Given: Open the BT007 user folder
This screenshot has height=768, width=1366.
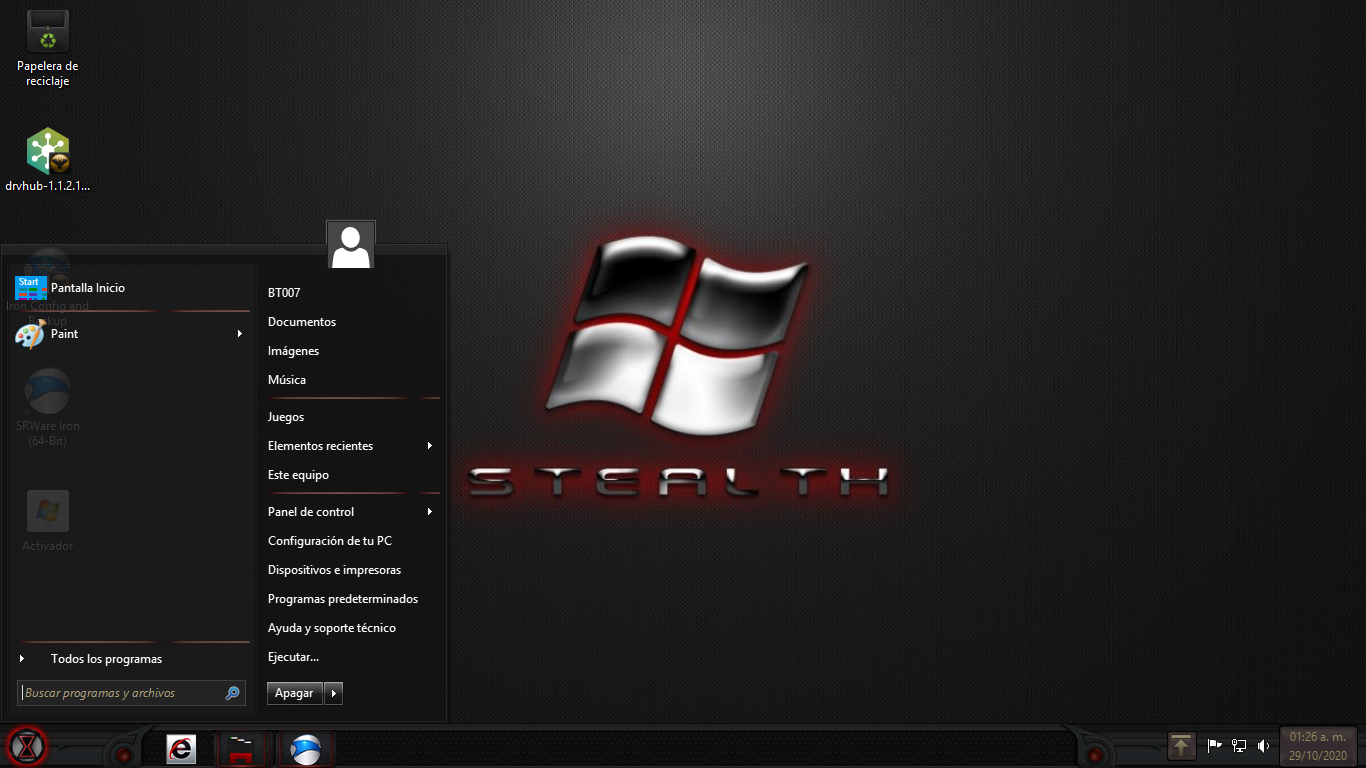Looking at the screenshot, I should pyautogui.click(x=284, y=293).
